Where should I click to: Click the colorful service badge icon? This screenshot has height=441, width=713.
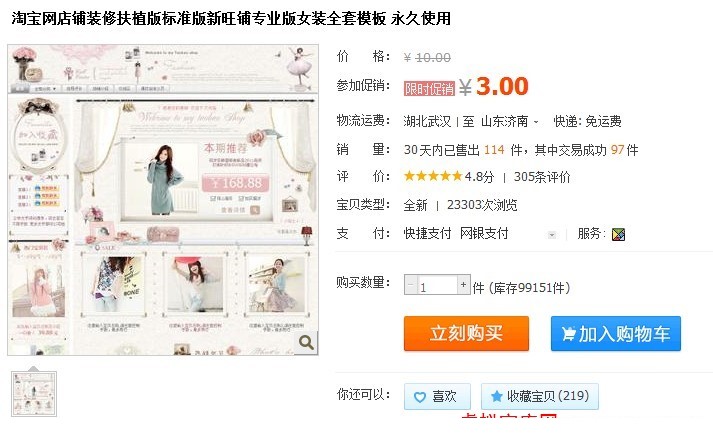[x=618, y=234]
